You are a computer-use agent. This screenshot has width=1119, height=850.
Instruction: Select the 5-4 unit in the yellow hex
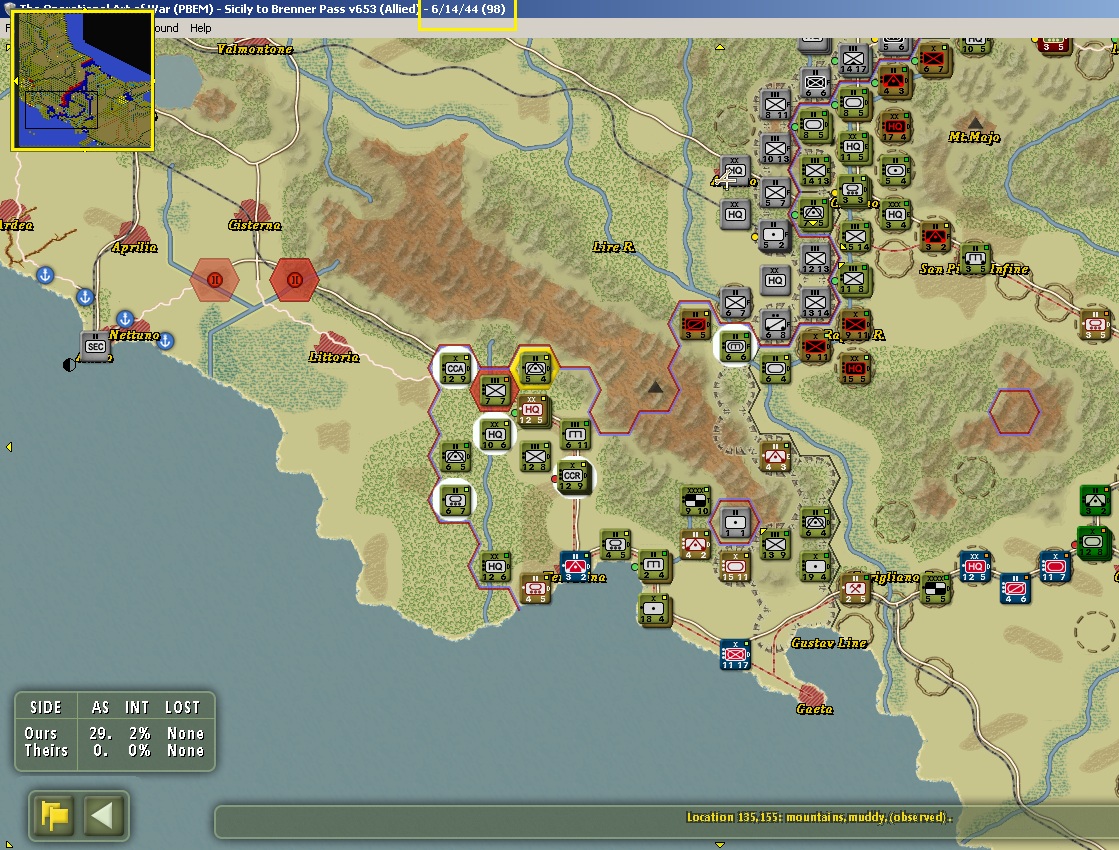[535, 369]
